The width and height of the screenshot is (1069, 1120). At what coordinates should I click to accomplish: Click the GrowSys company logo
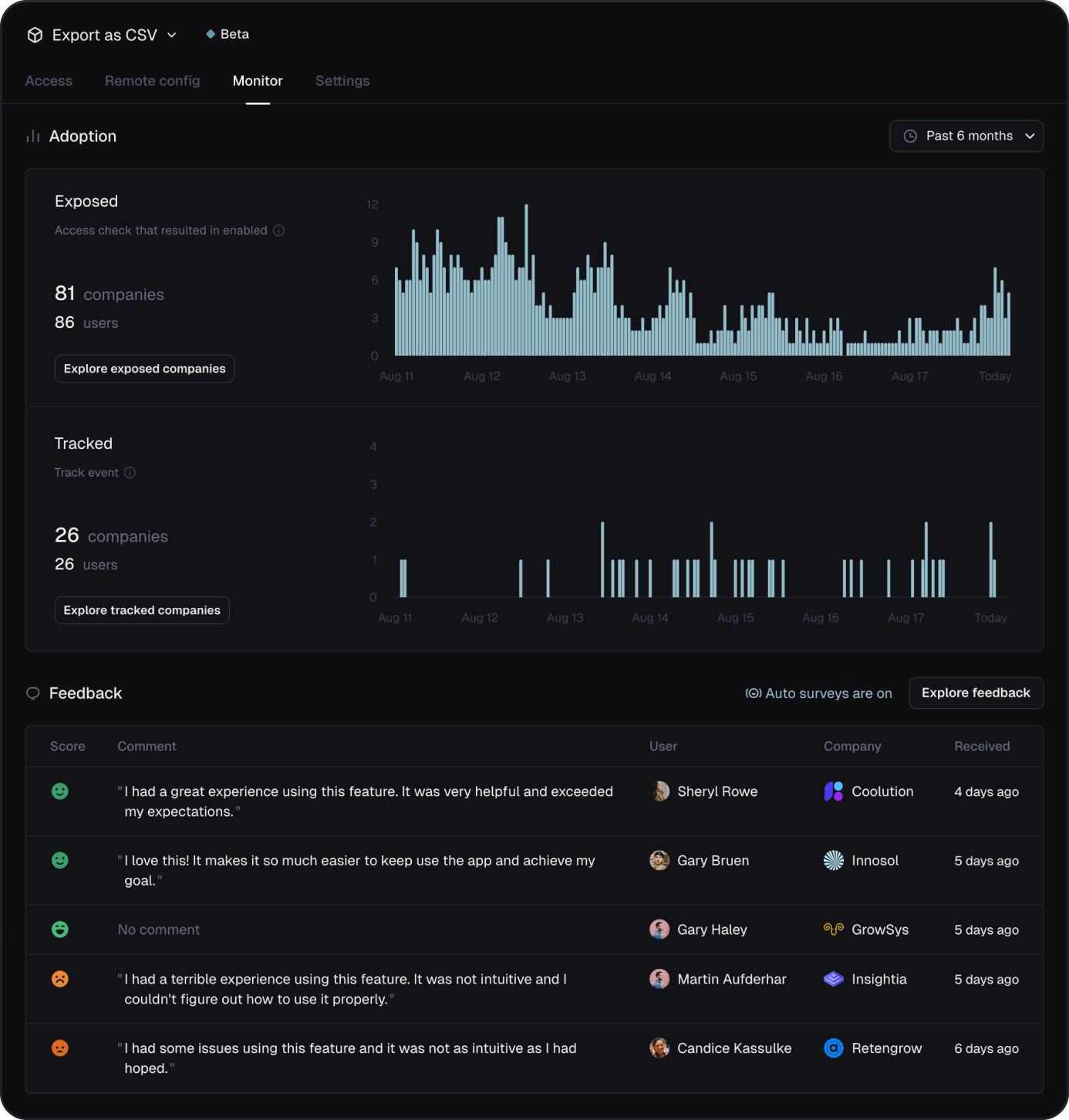(x=834, y=929)
